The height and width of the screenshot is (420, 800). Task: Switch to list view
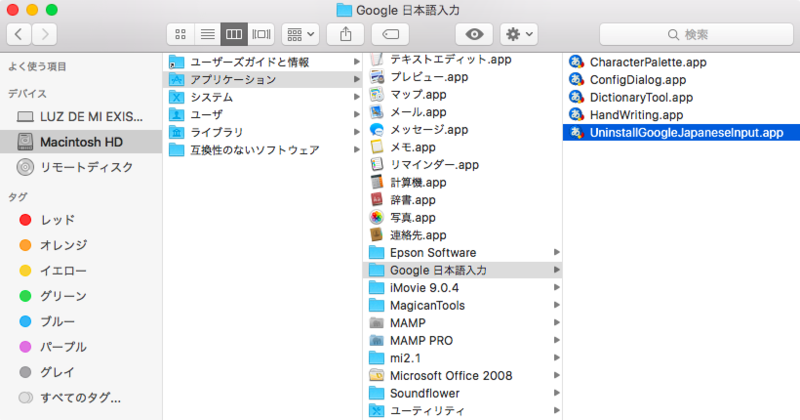pos(207,34)
